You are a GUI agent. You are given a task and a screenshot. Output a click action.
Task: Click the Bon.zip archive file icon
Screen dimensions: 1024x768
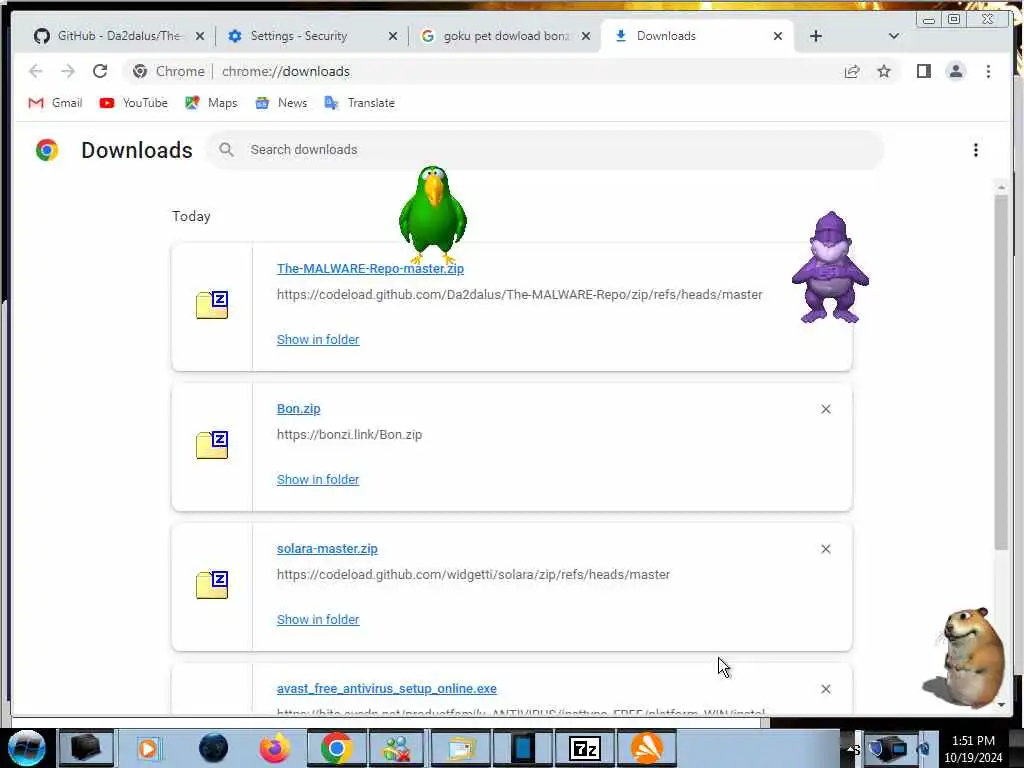point(212,445)
